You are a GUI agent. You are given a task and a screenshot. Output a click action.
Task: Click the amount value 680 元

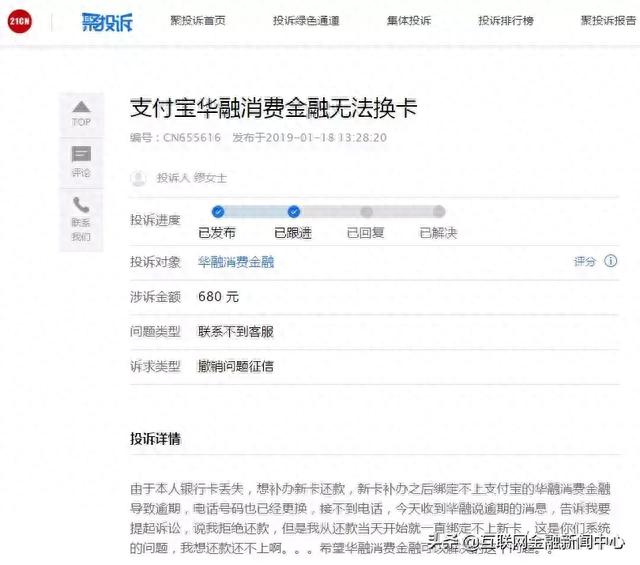pos(218,296)
